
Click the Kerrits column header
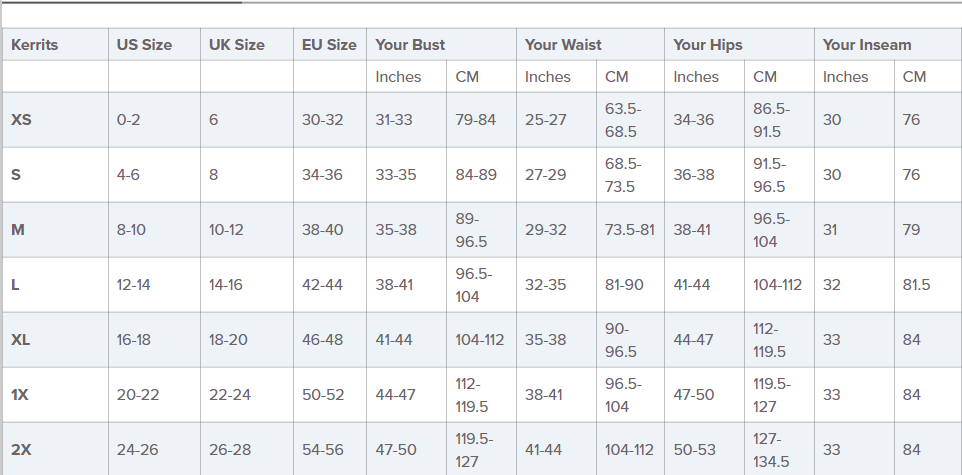35,45
